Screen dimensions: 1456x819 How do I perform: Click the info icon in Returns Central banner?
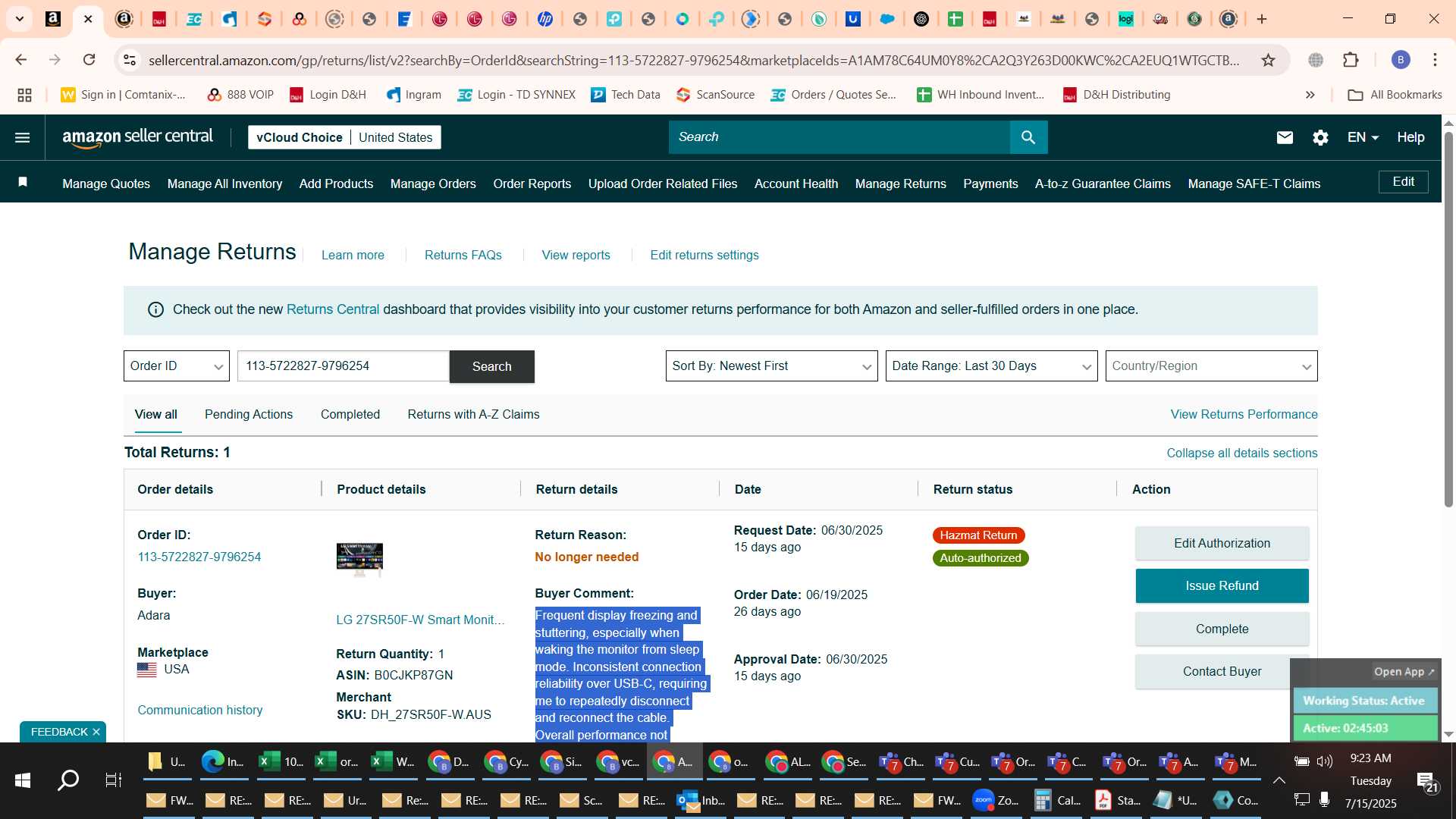155,309
